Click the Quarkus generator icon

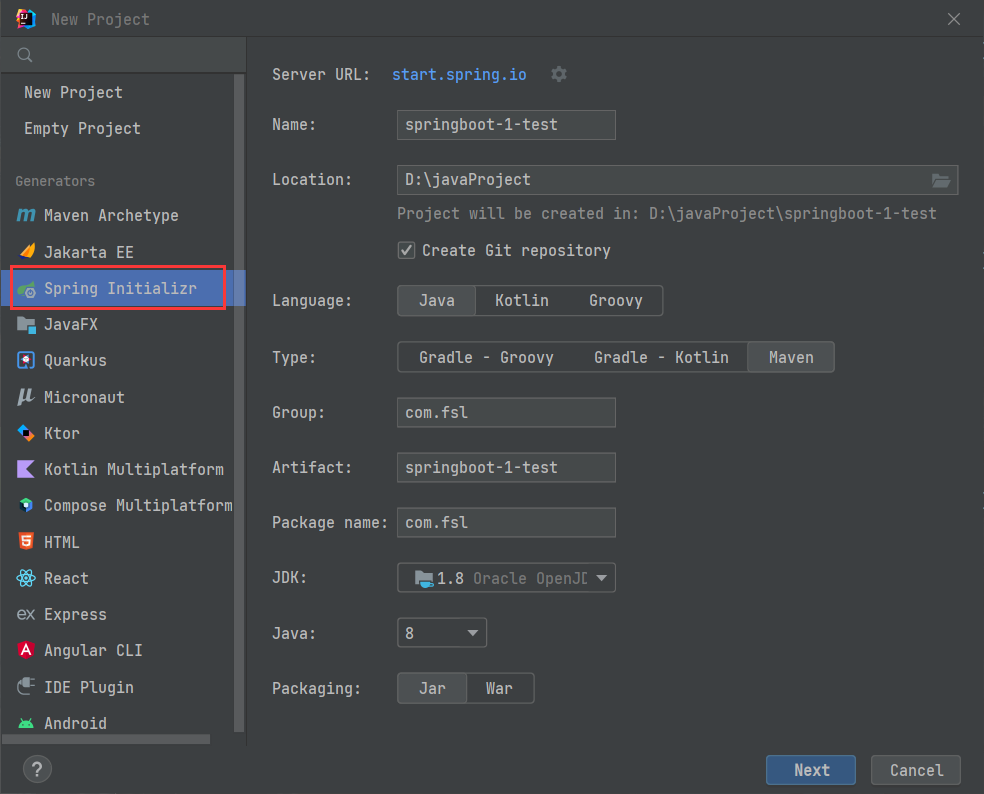(26, 360)
